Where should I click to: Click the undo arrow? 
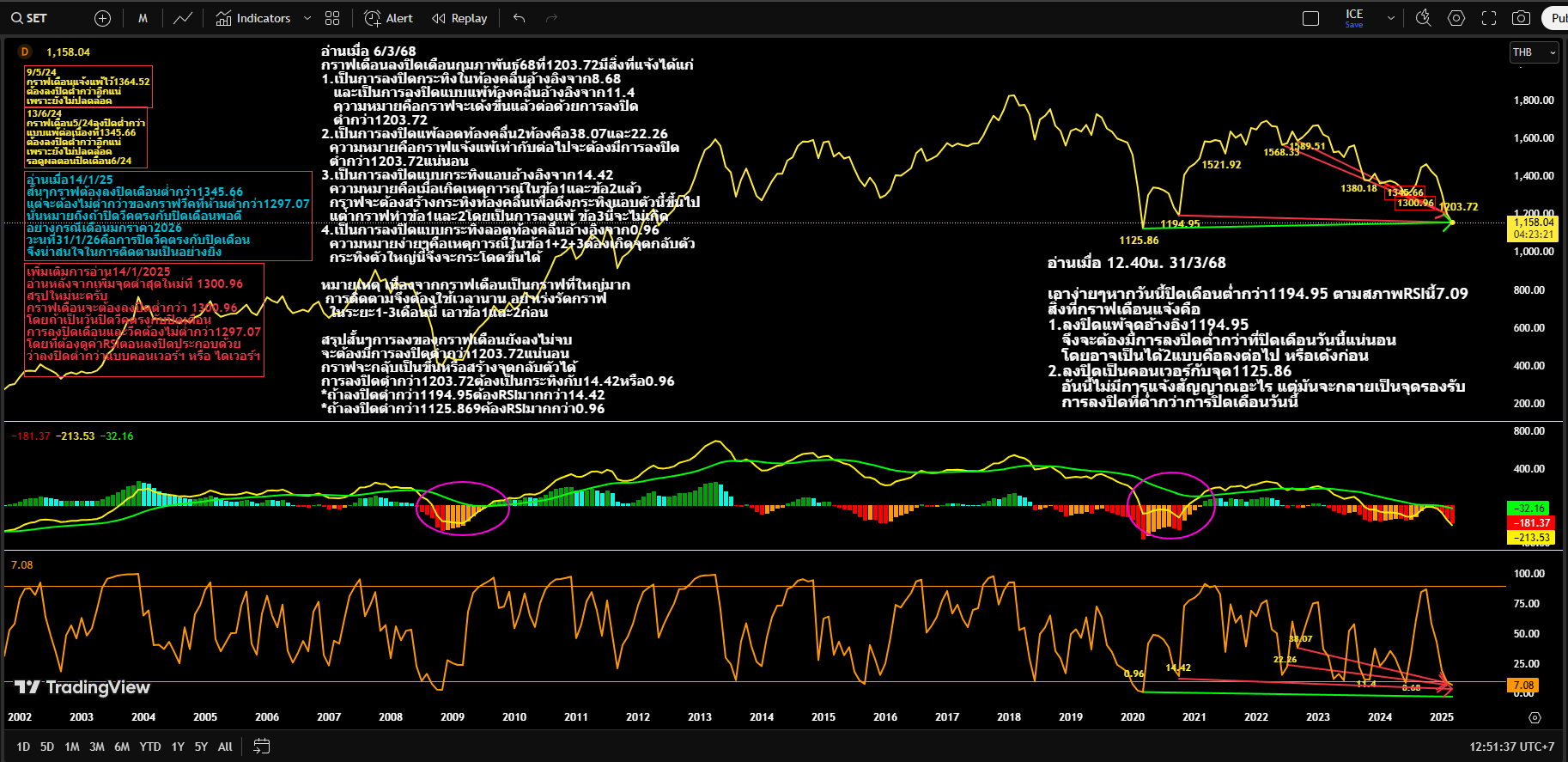[x=519, y=18]
